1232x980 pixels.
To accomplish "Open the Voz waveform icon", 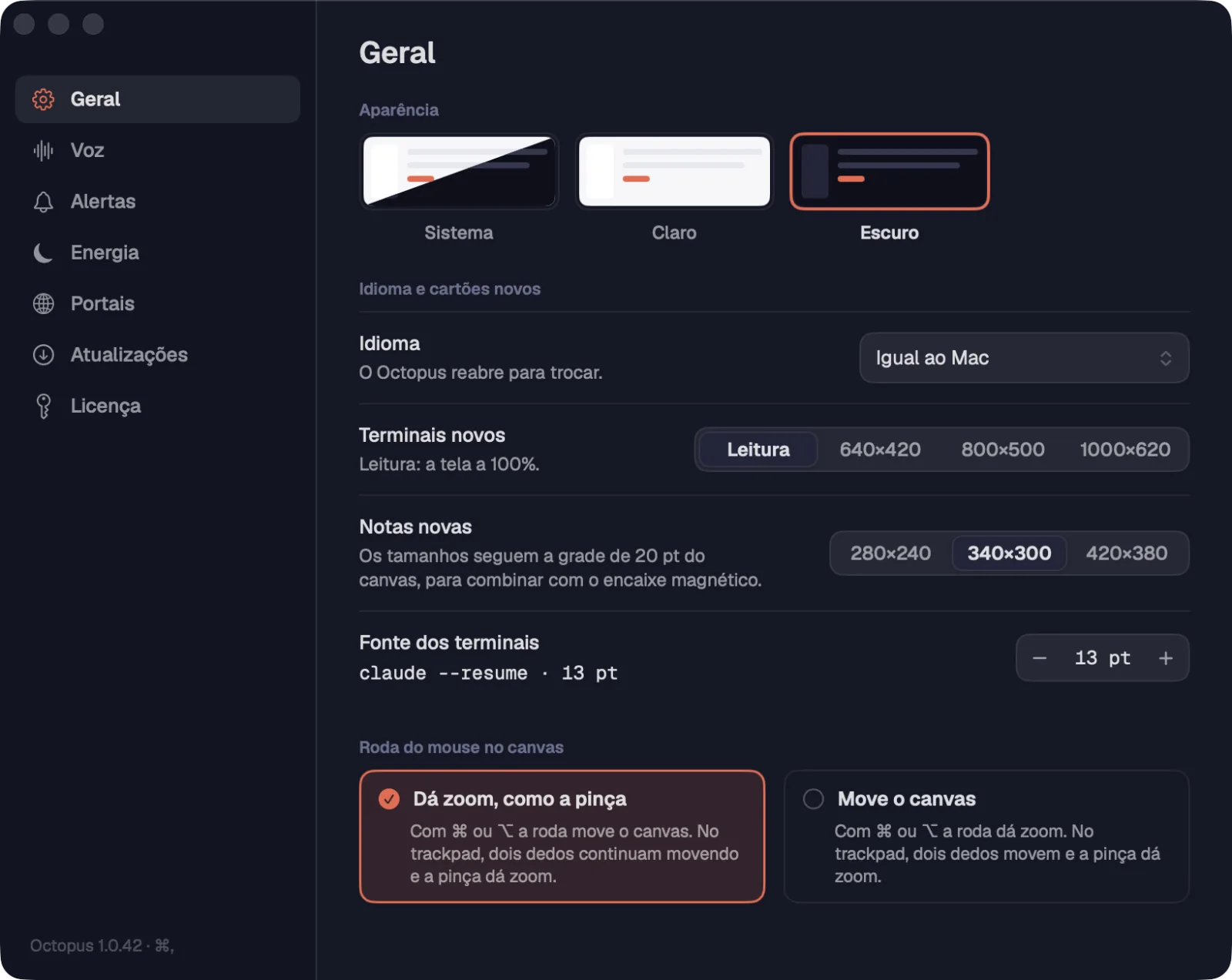I will pos(43,150).
